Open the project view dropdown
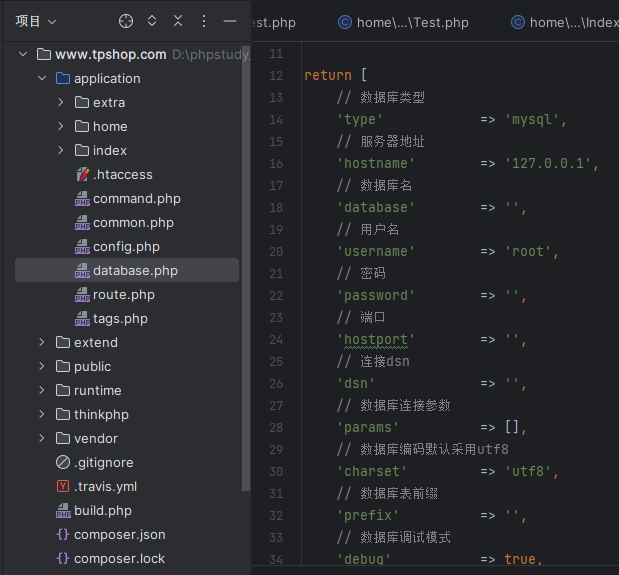 pyautogui.click(x=36, y=21)
